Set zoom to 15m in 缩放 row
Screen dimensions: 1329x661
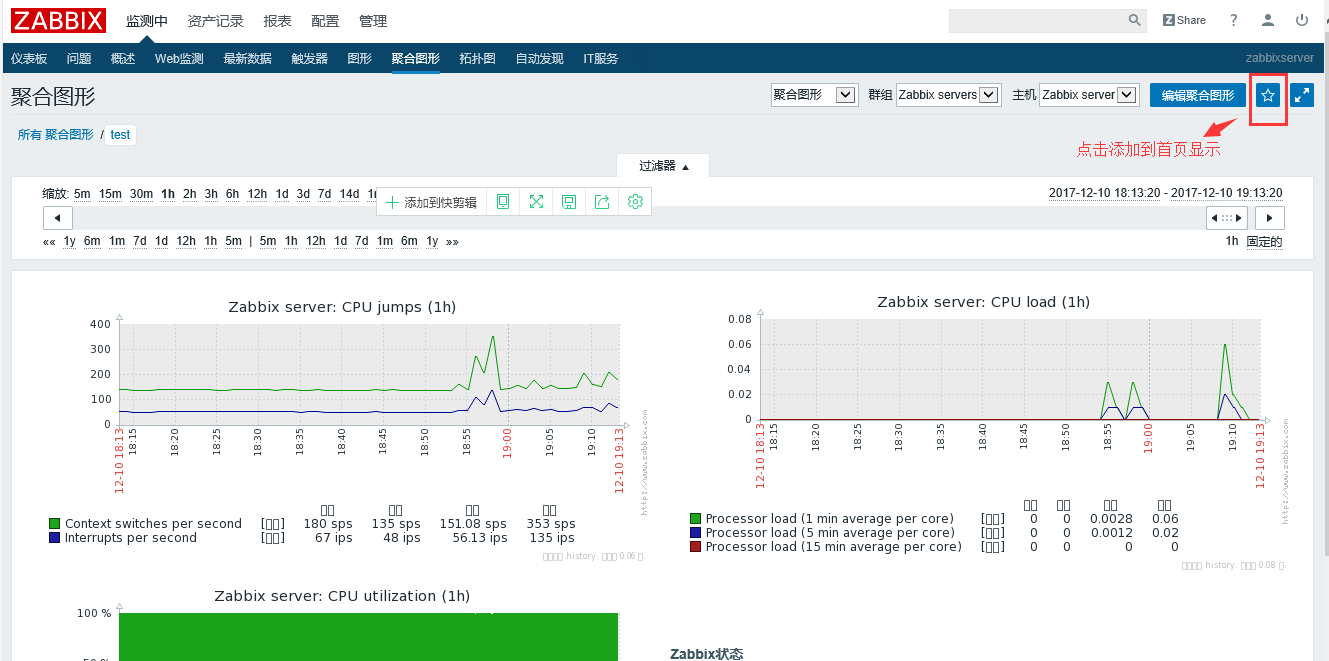(x=110, y=194)
